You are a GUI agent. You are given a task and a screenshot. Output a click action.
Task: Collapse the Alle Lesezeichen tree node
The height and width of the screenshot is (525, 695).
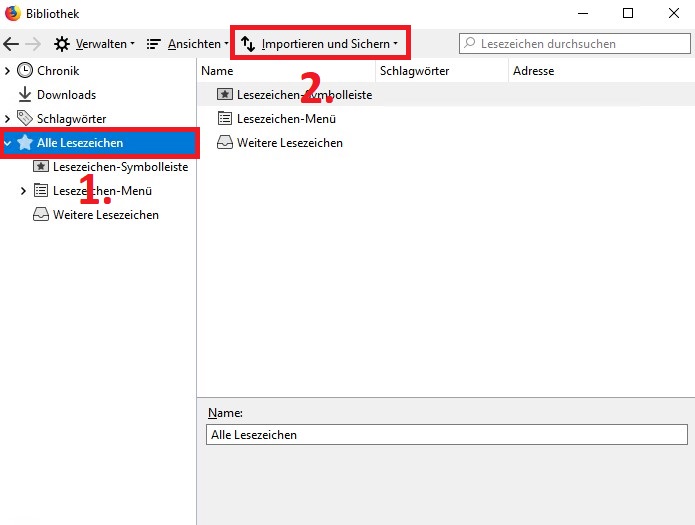point(8,143)
